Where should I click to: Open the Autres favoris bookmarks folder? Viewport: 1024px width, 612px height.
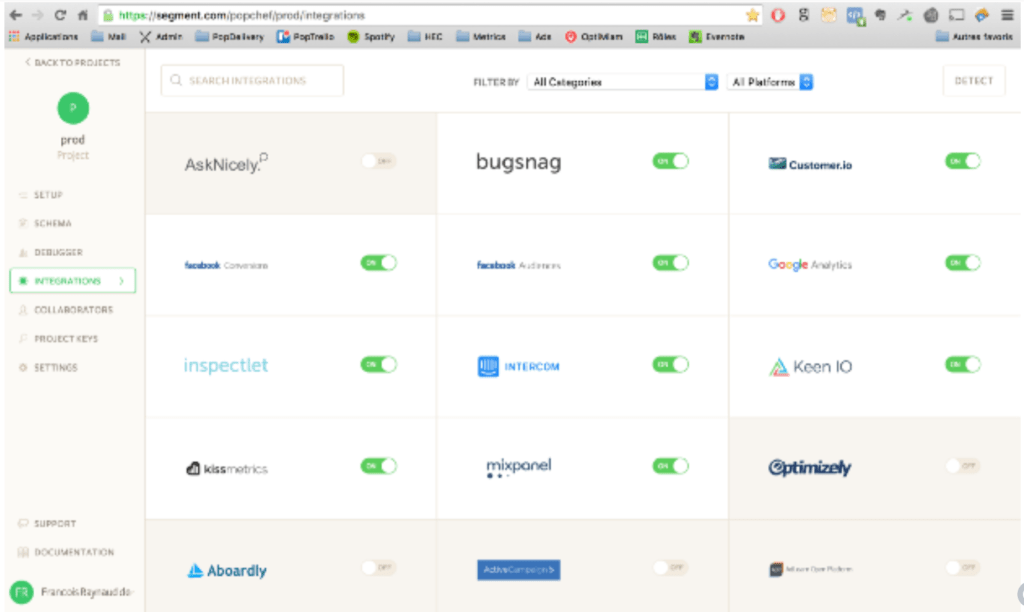coord(974,37)
